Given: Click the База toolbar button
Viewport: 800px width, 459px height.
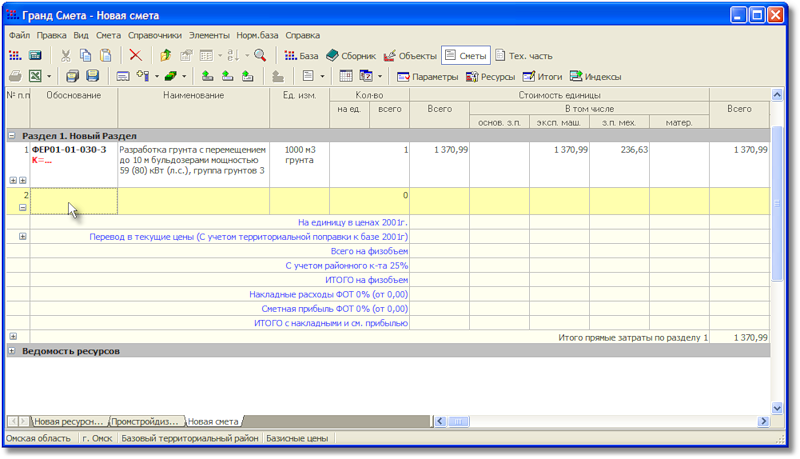Looking at the screenshot, I should pos(301,56).
